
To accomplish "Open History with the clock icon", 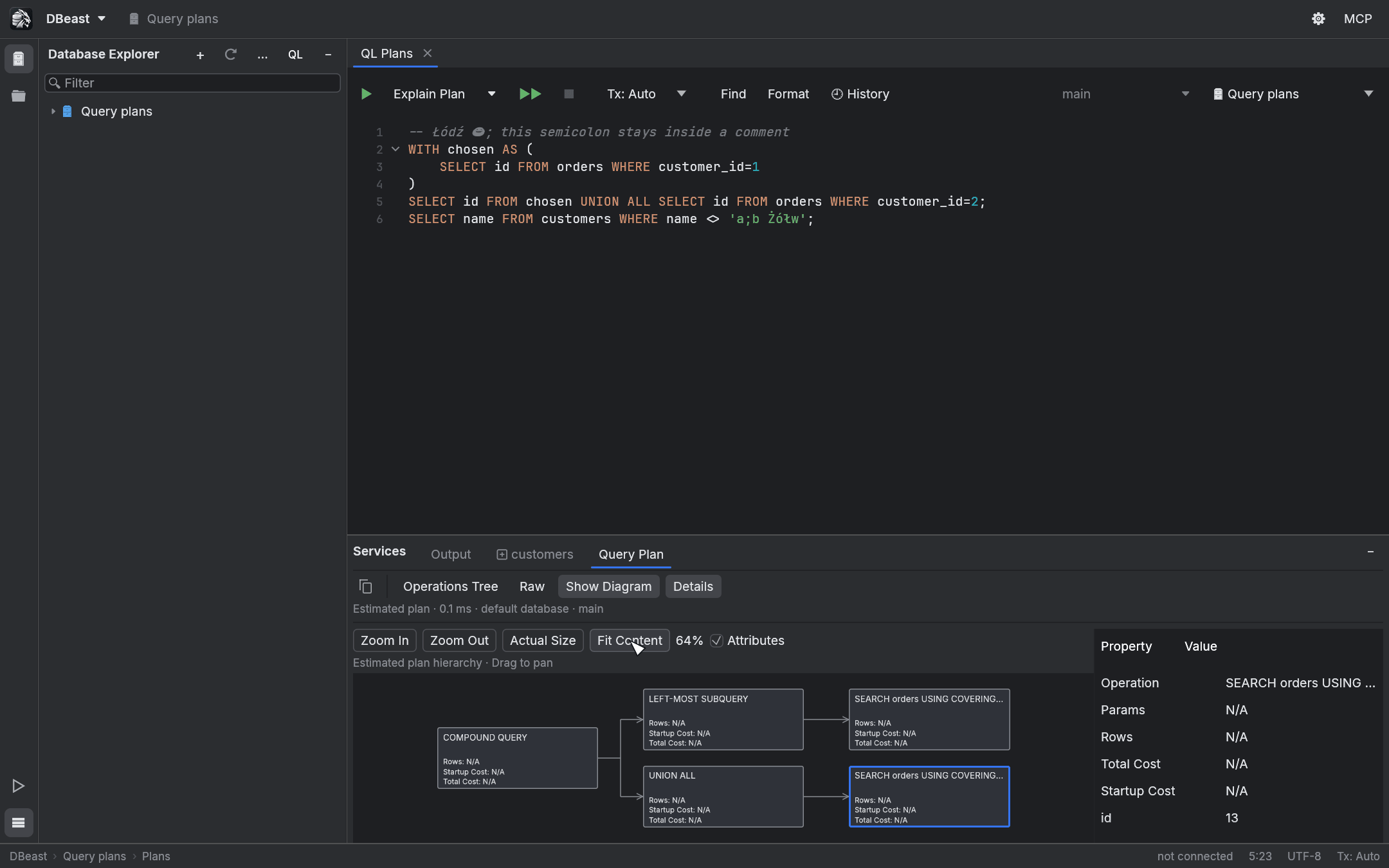I will 860,94.
